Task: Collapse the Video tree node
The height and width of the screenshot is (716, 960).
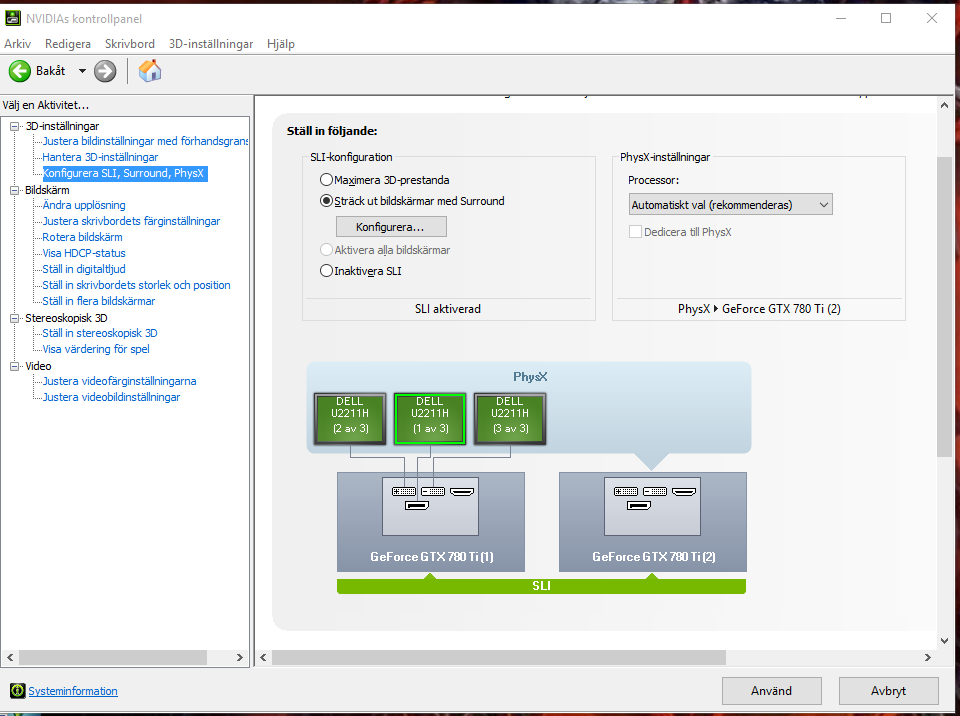Action: pyautogui.click(x=15, y=366)
